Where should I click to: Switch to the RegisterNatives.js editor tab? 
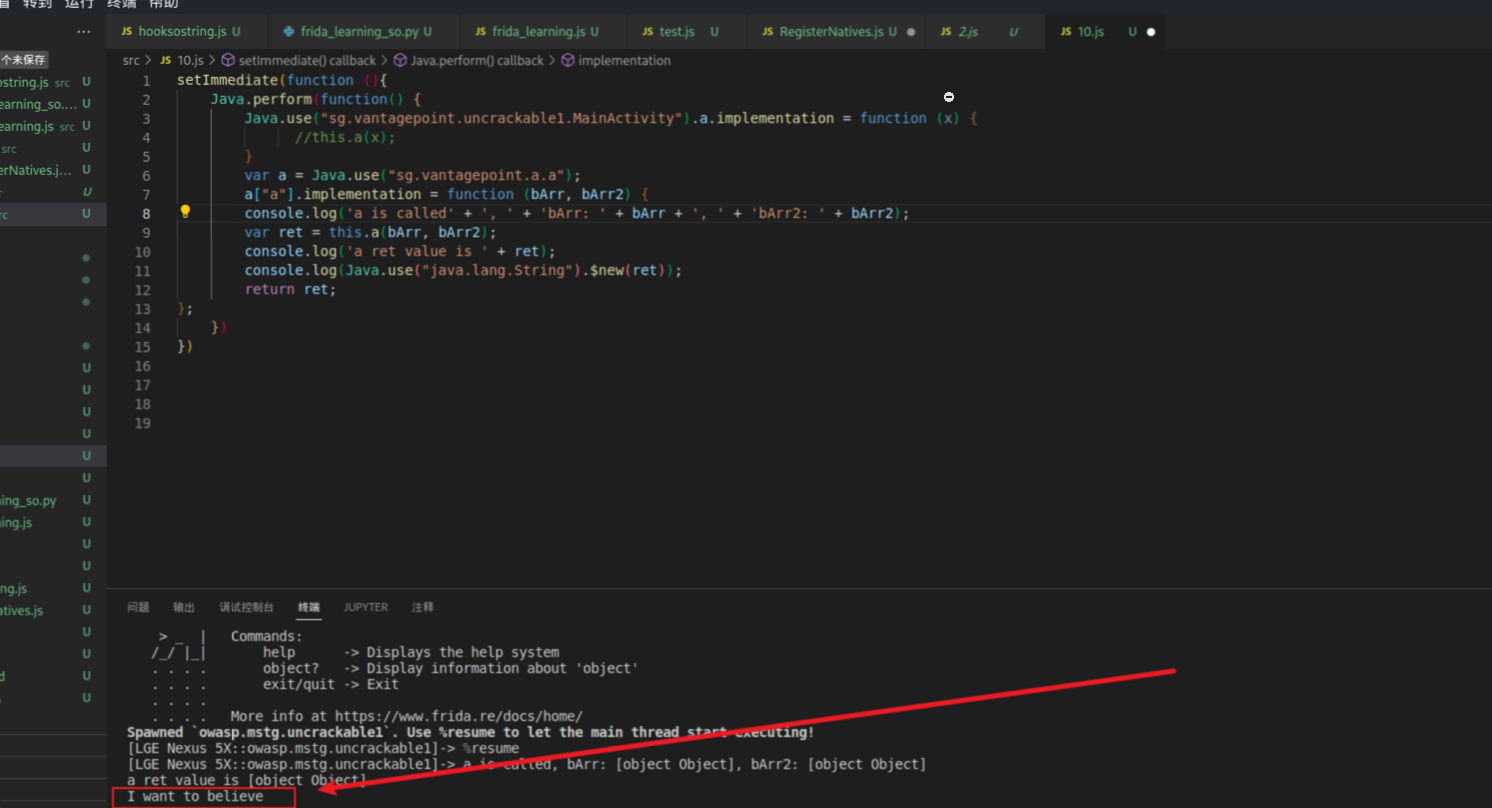(x=837, y=32)
